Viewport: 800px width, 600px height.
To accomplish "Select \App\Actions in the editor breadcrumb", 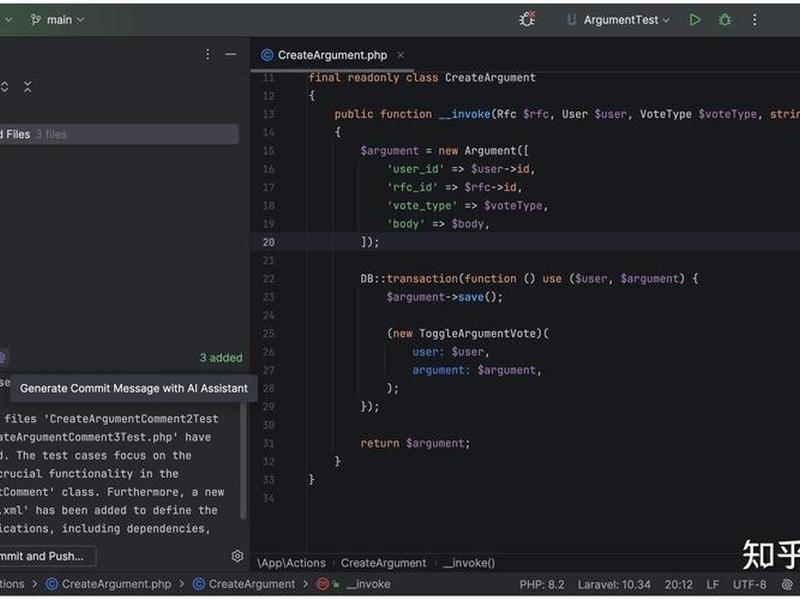I will [x=291, y=563].
